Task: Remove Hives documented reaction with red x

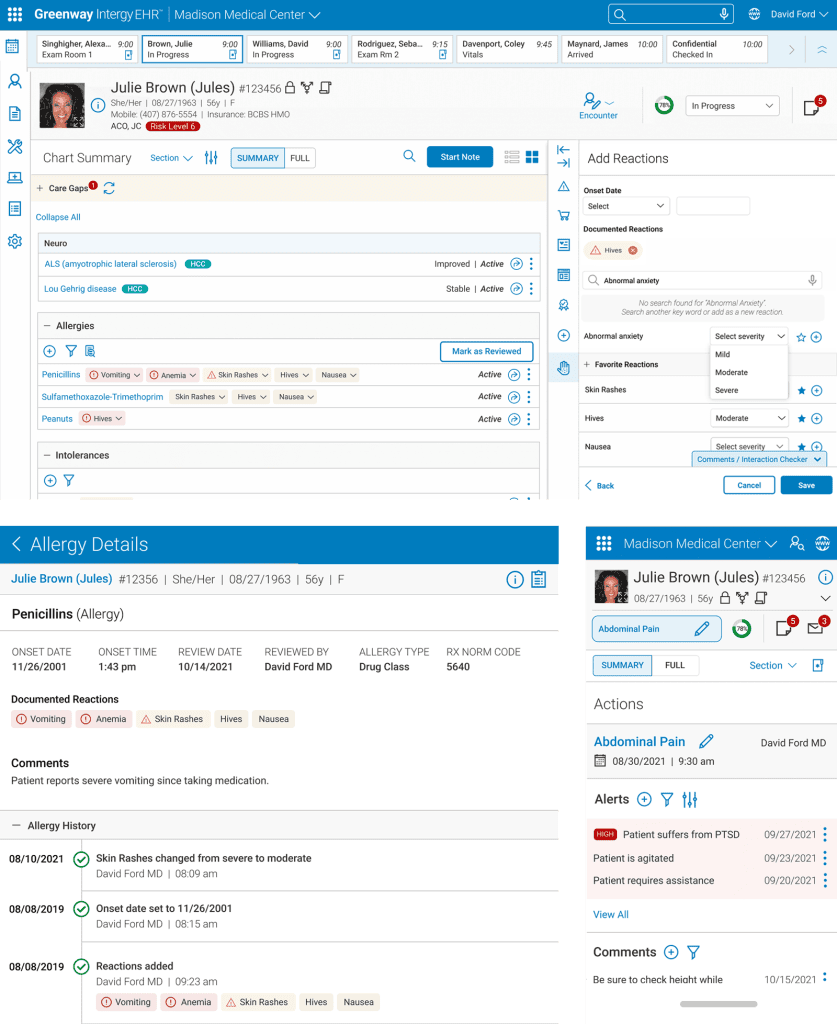Action: click(x=633, y=250)
